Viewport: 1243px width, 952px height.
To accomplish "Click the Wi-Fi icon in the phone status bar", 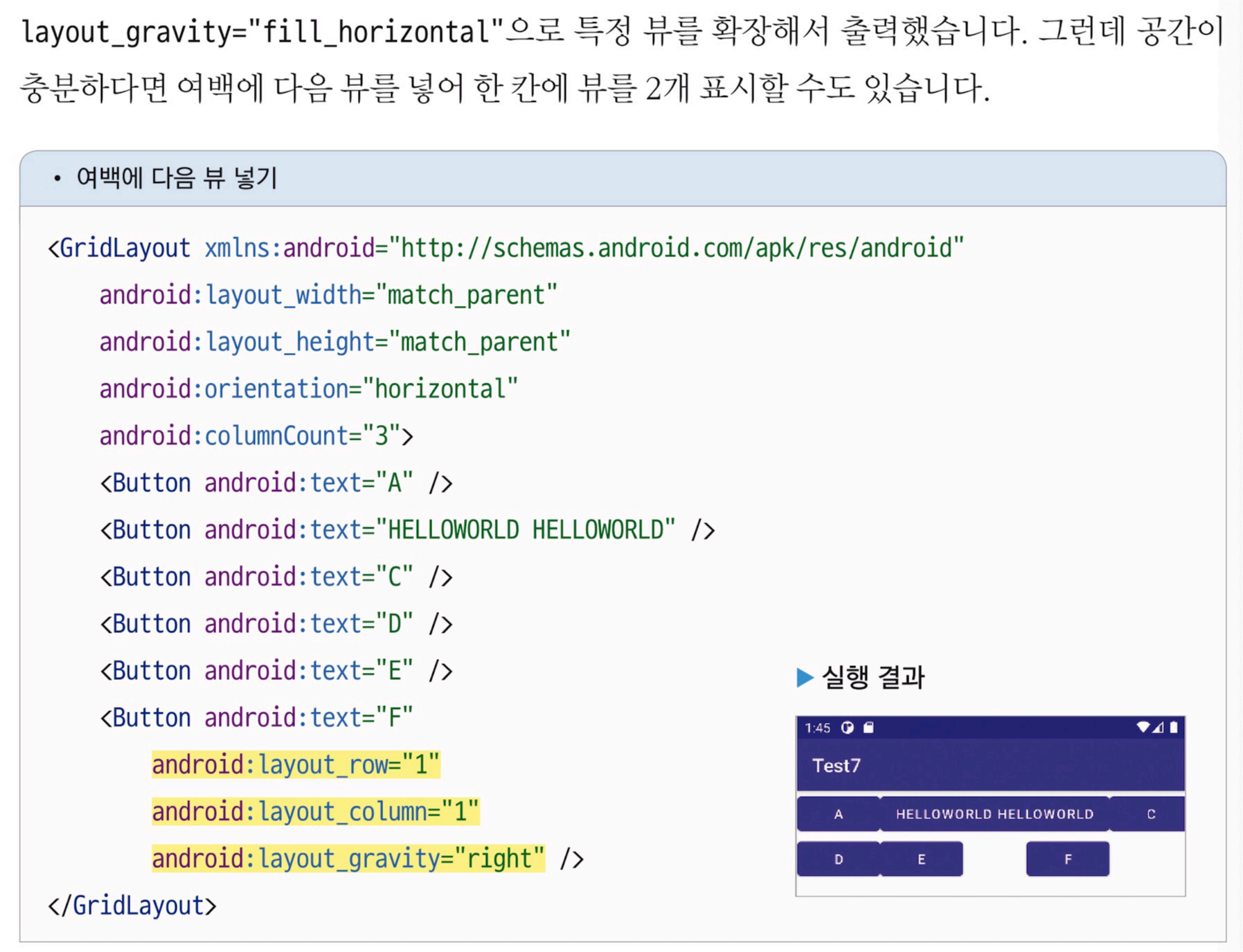I will click(1143, 727).
